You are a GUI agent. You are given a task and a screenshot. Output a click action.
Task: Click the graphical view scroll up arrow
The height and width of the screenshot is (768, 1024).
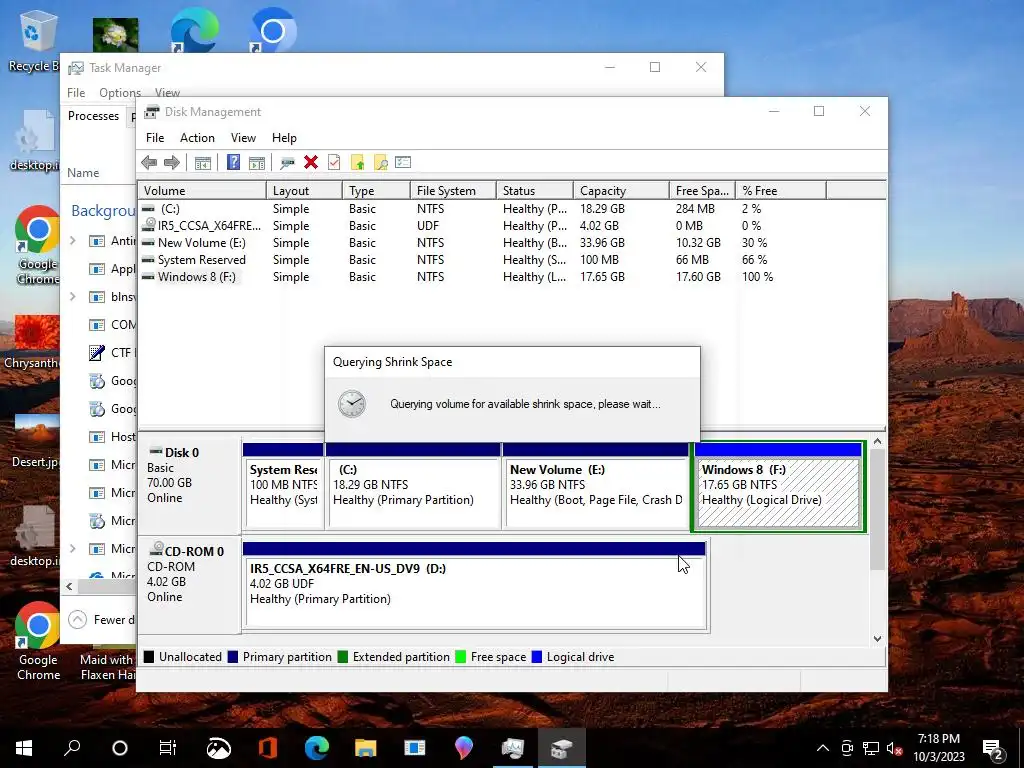(877, 442)
